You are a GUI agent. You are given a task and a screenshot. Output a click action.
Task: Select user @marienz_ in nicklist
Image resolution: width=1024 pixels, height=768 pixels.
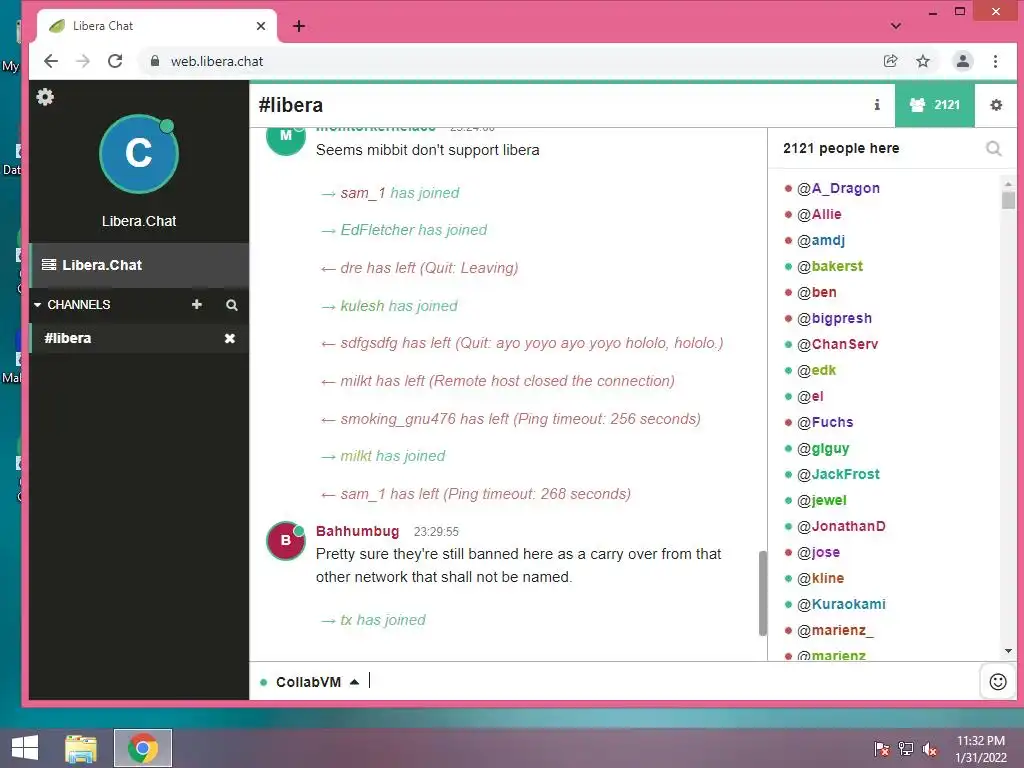click(835, 630)
